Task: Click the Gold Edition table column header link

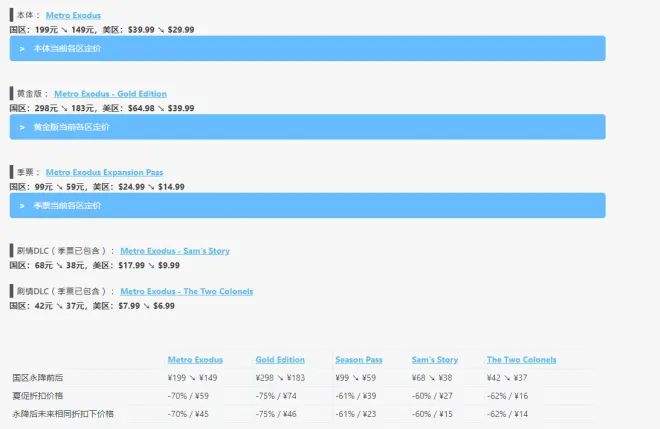Action: 280,360
